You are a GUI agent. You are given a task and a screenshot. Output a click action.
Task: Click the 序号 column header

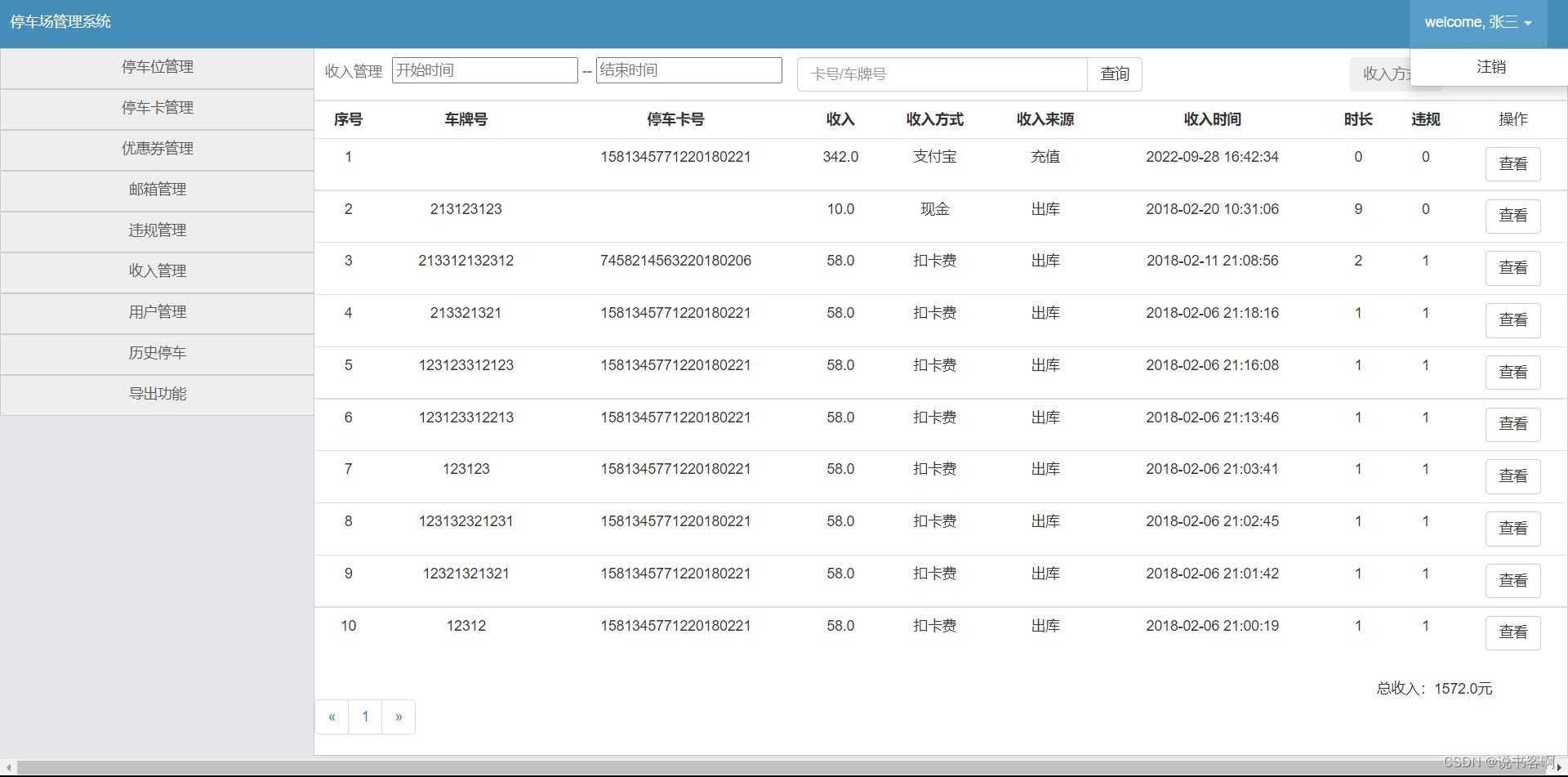coord(348,120)
